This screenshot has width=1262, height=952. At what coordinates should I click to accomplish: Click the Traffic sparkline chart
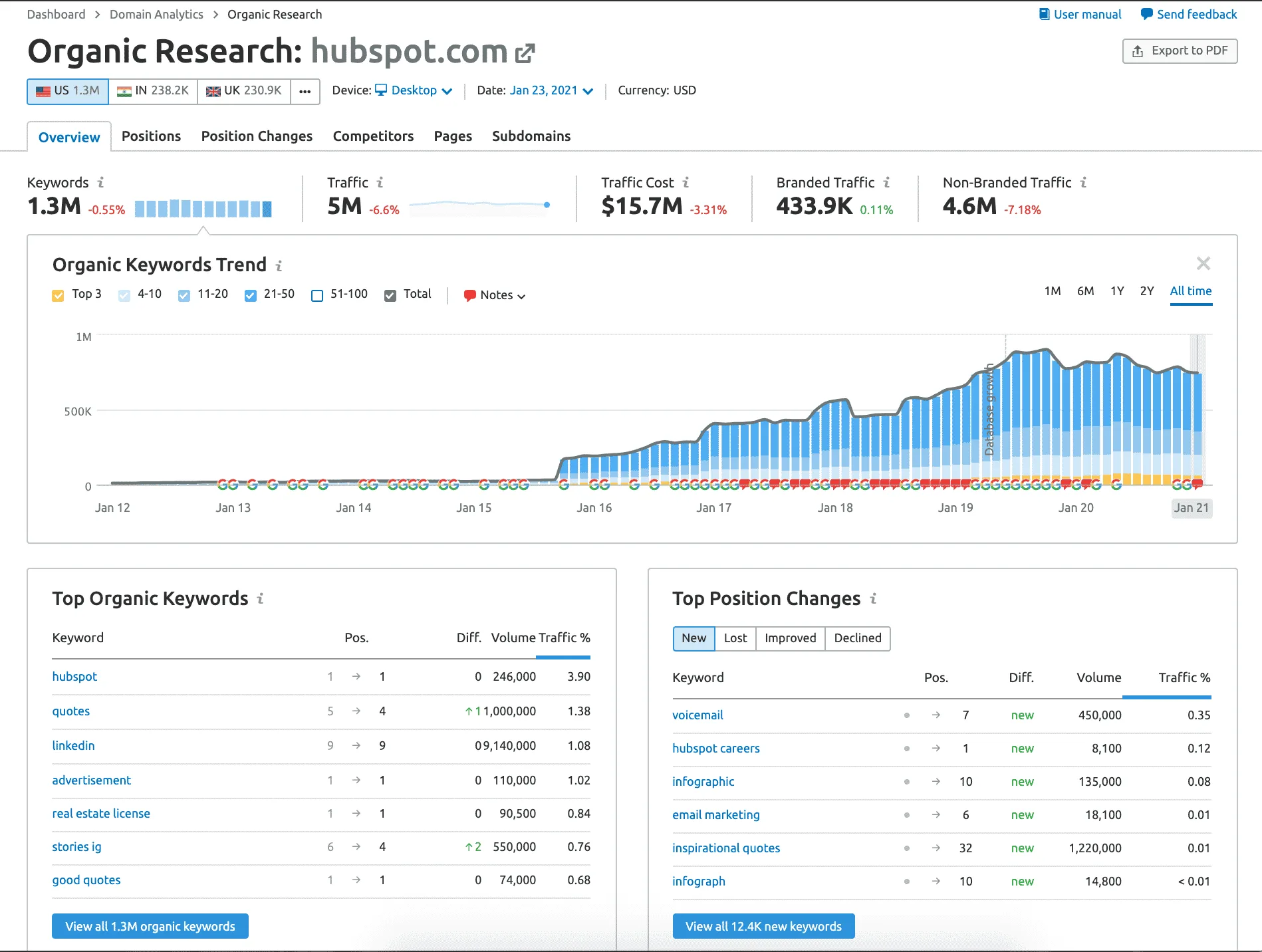tap(479, 207)
